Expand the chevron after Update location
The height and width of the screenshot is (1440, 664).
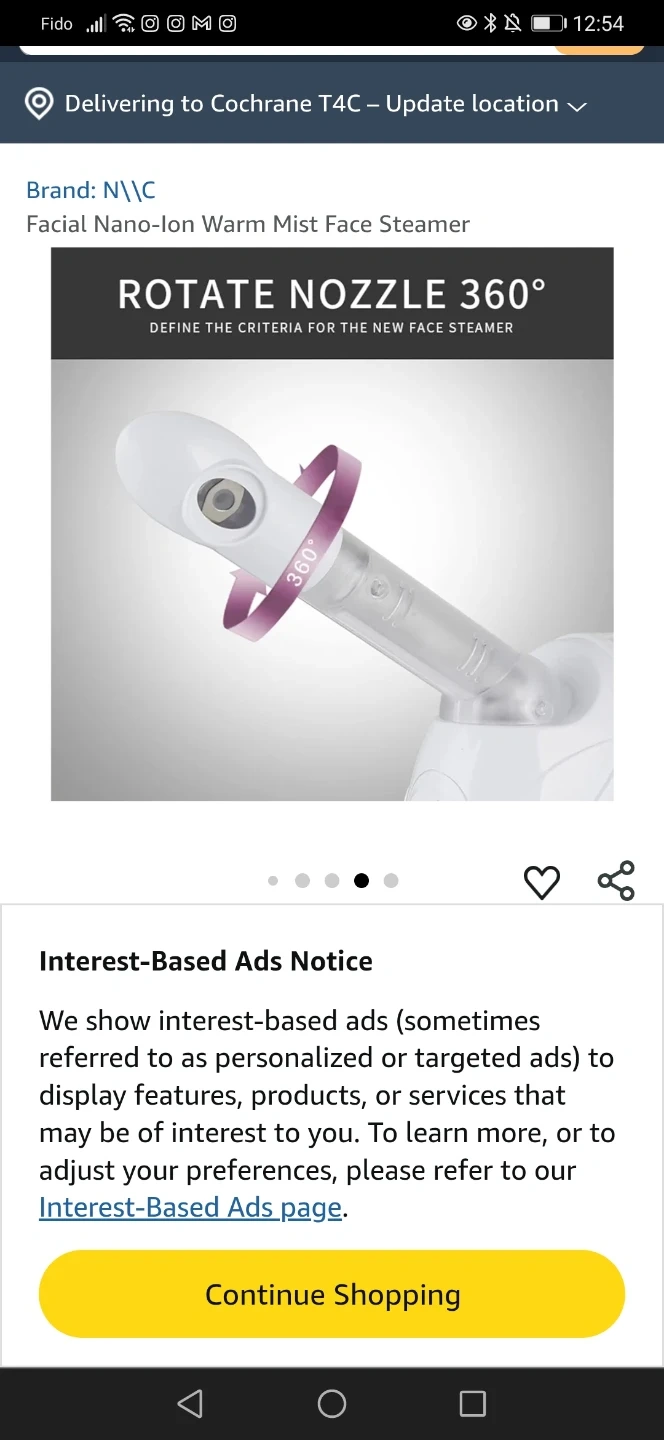(577, 106)
